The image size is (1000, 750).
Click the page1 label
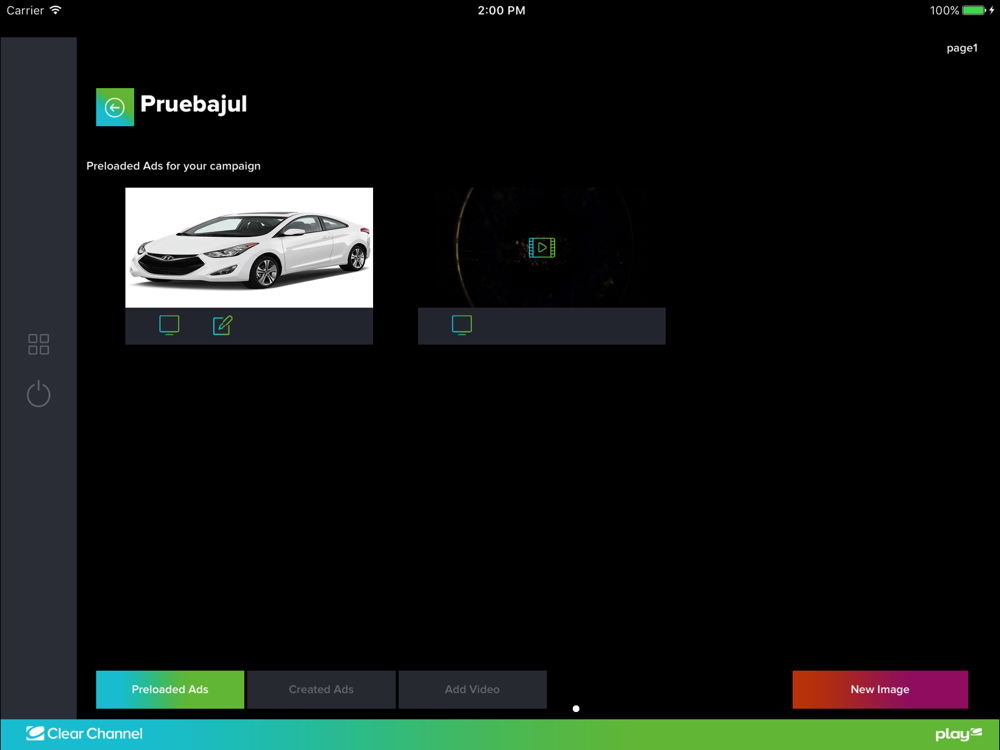(962, 48)
